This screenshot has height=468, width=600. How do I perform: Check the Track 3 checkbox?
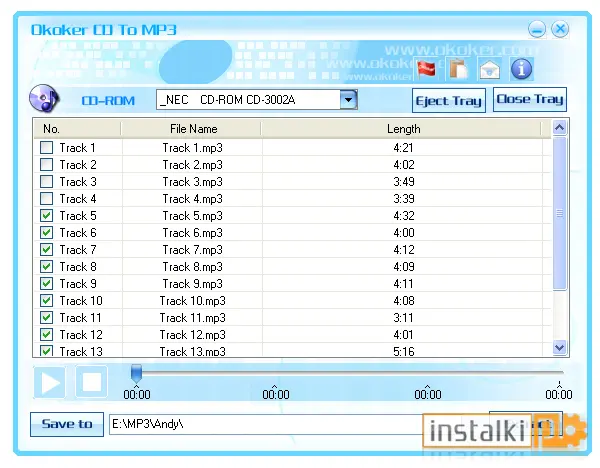[47, 181]
